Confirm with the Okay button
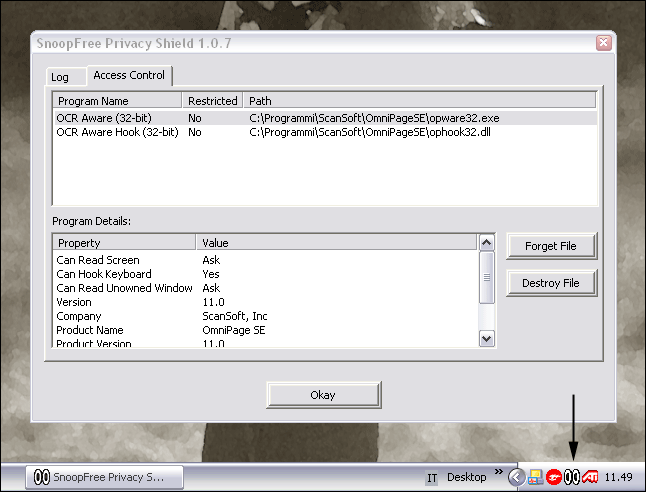The image size is (646, 492). pos(323,395)
